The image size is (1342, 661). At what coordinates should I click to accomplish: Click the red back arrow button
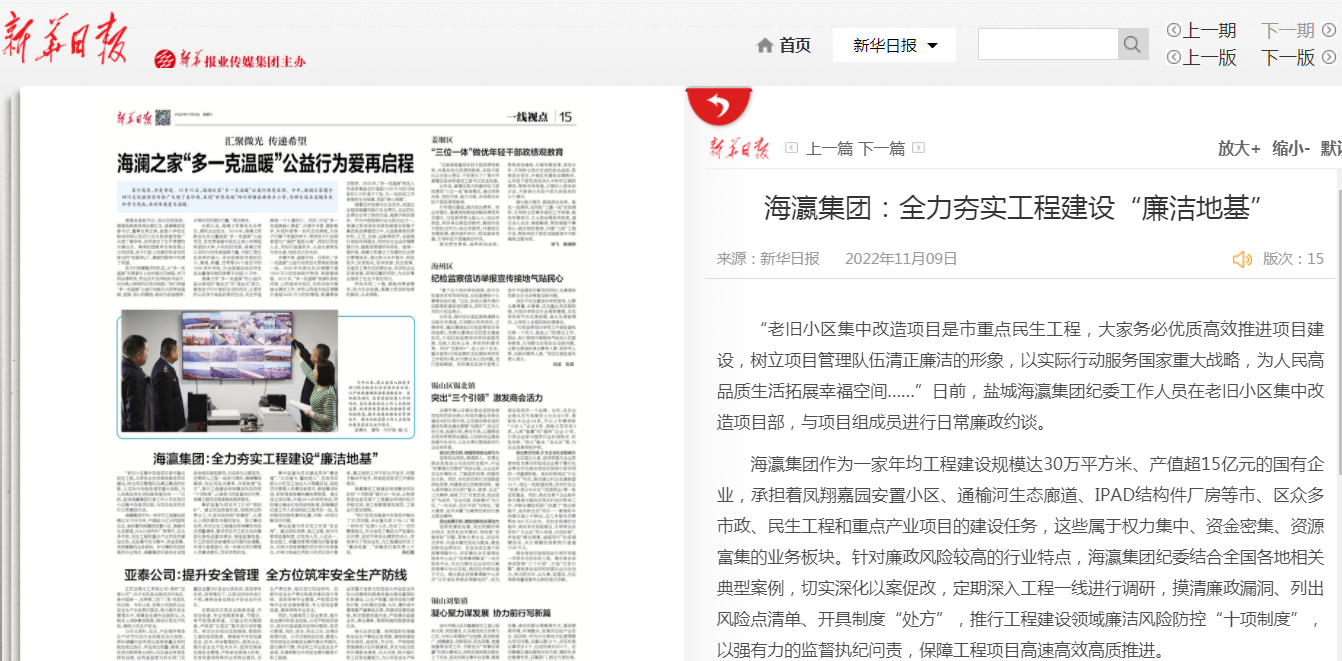[717, 104]
